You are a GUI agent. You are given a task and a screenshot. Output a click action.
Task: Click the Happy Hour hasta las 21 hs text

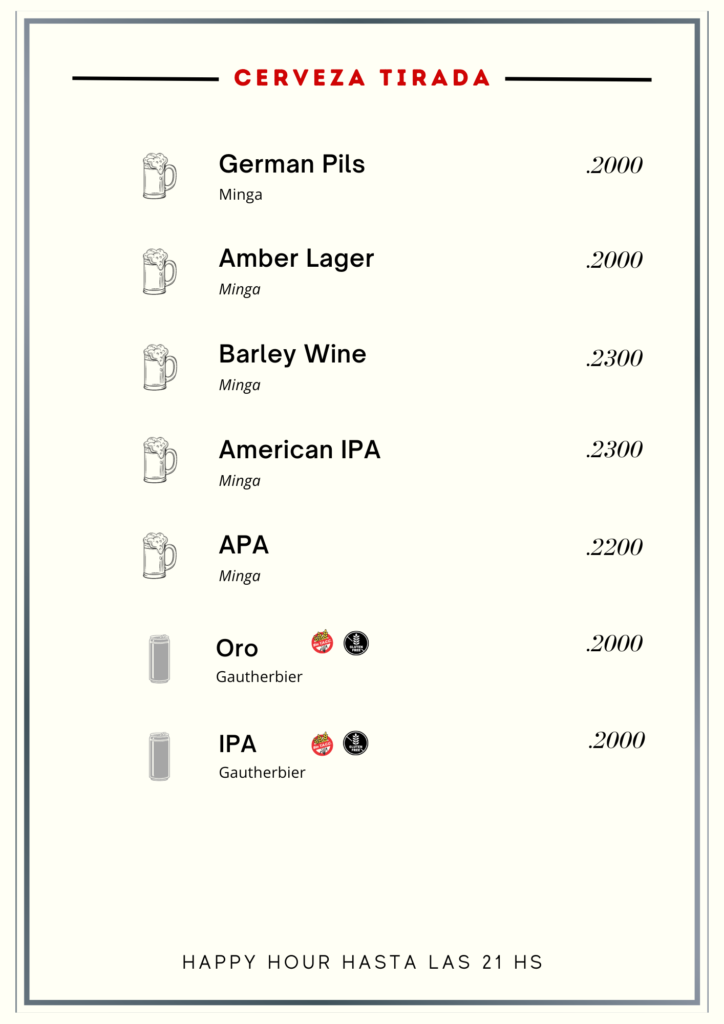coord(362,962)
